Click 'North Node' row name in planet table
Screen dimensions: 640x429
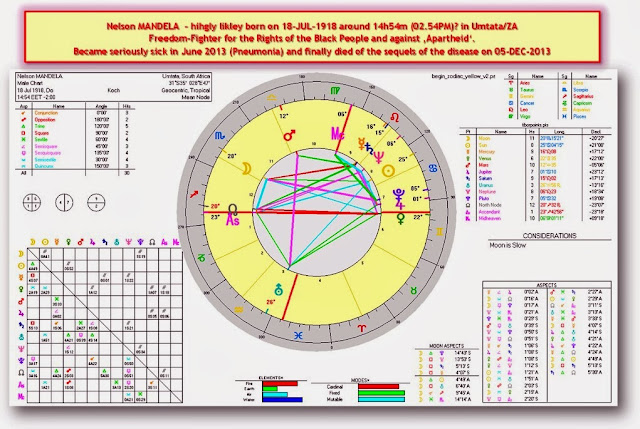click(490, 205)
